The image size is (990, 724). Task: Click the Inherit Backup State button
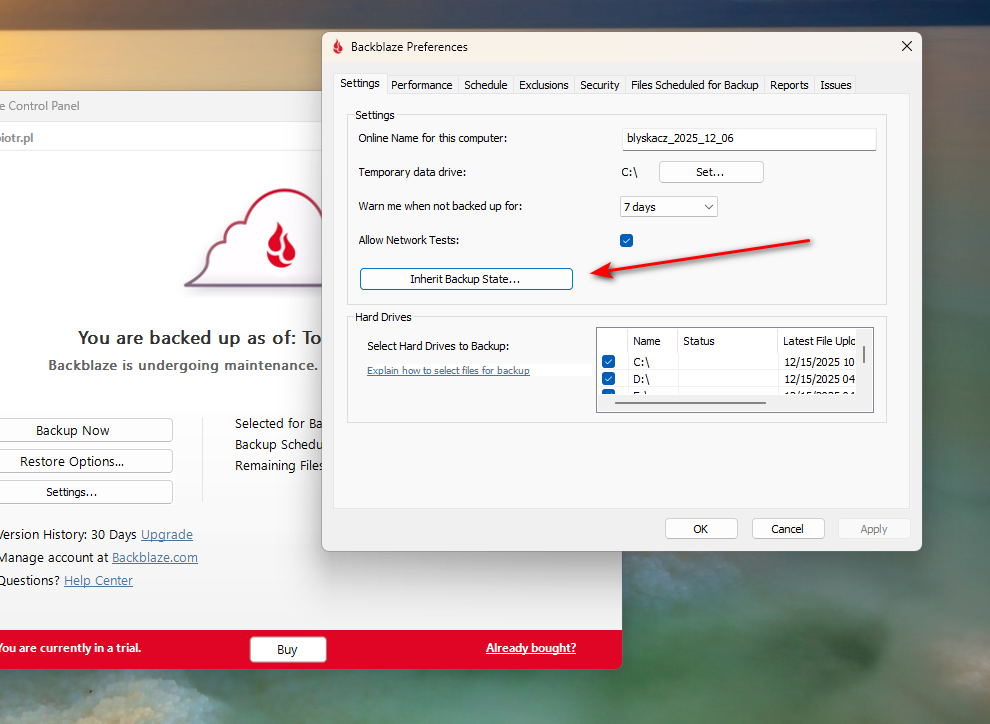click(x=466, y=279)
